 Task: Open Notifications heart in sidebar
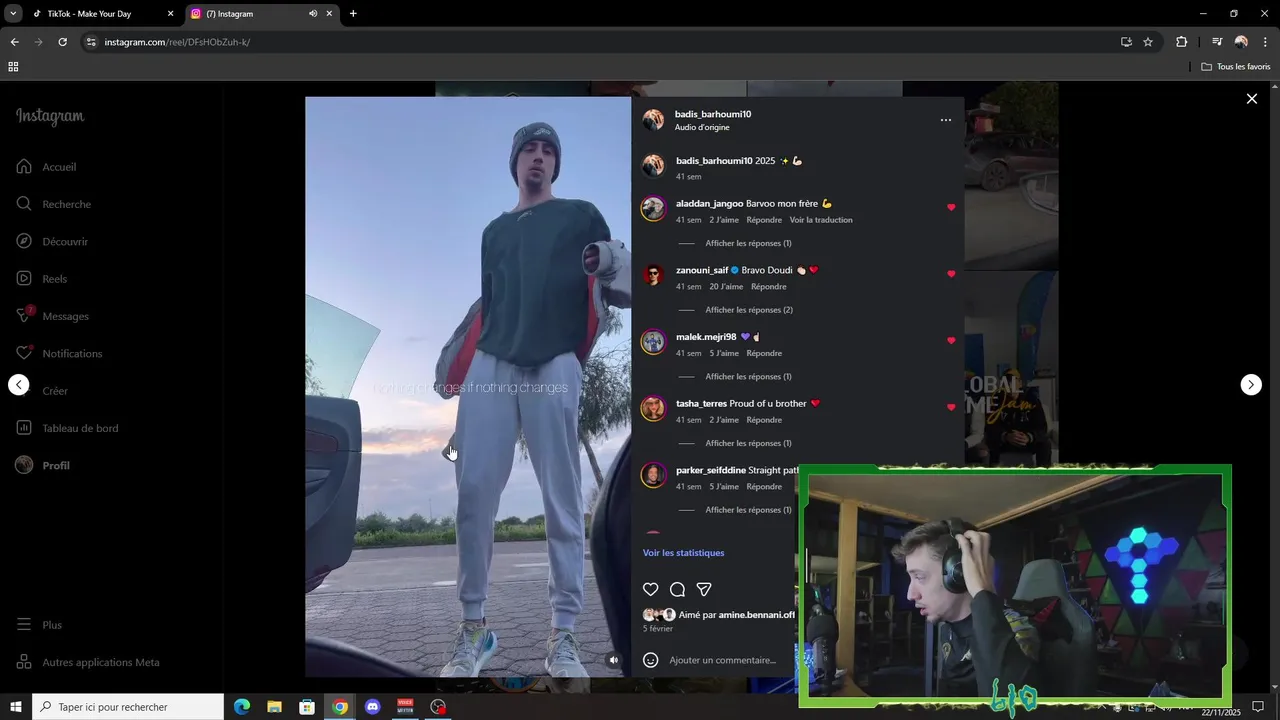[59, 353]
